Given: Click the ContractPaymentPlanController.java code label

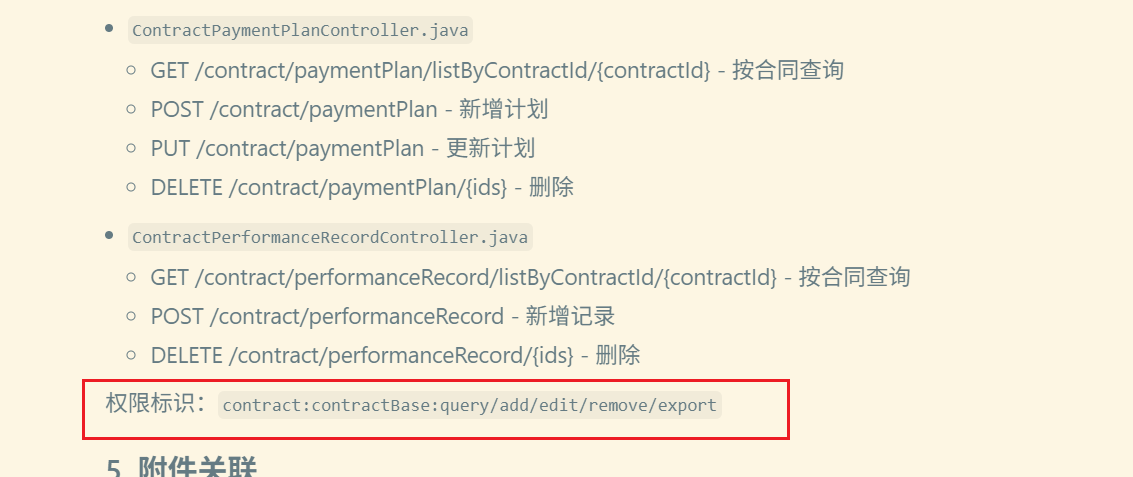Looking at the screenshot, I should tap(300, 31).
